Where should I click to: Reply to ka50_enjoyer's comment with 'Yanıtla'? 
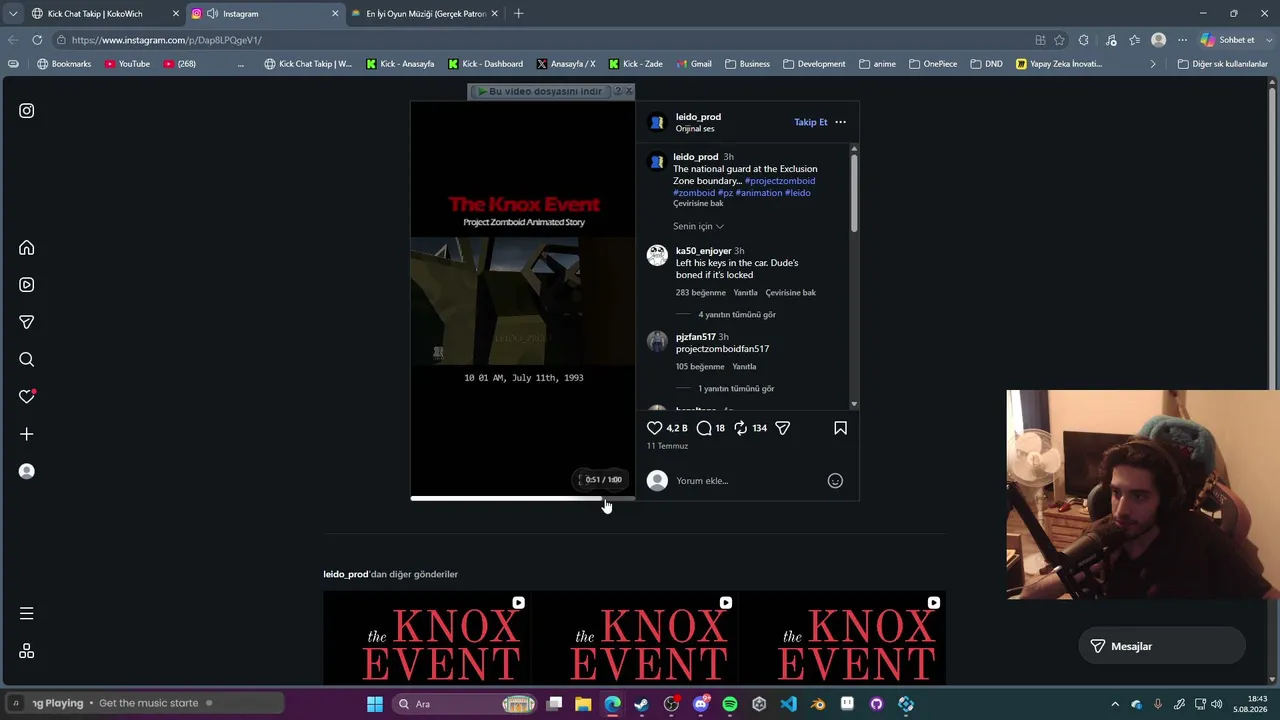pos(745,293)
